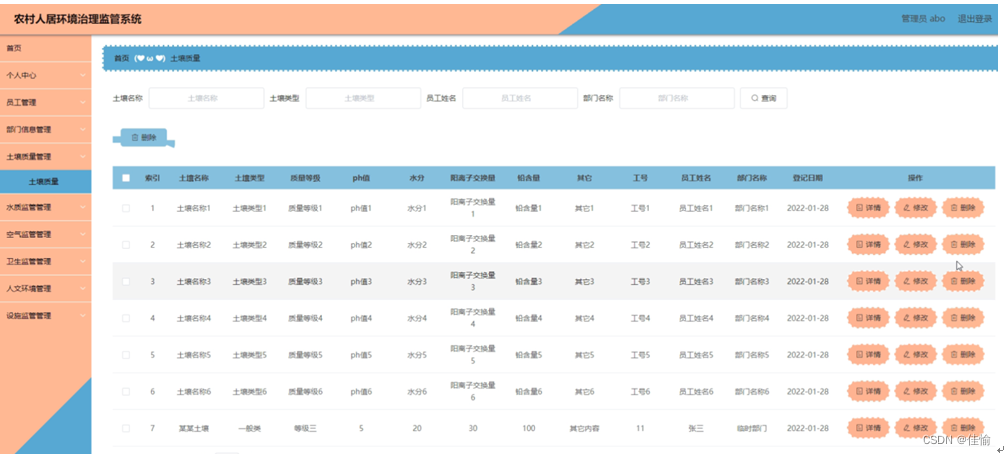Click 删除 in row 土壤名称5
This screenshot has height=455, width=1006.
click(x=963, y=355)
